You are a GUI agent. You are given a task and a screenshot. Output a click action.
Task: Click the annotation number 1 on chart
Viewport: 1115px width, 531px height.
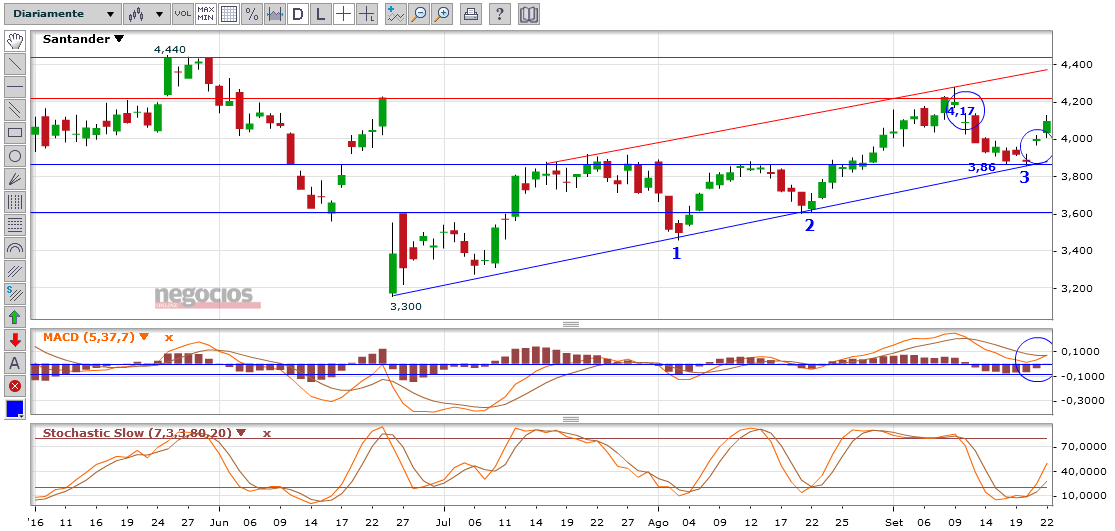pyautogui.click(x=676, y=252)
